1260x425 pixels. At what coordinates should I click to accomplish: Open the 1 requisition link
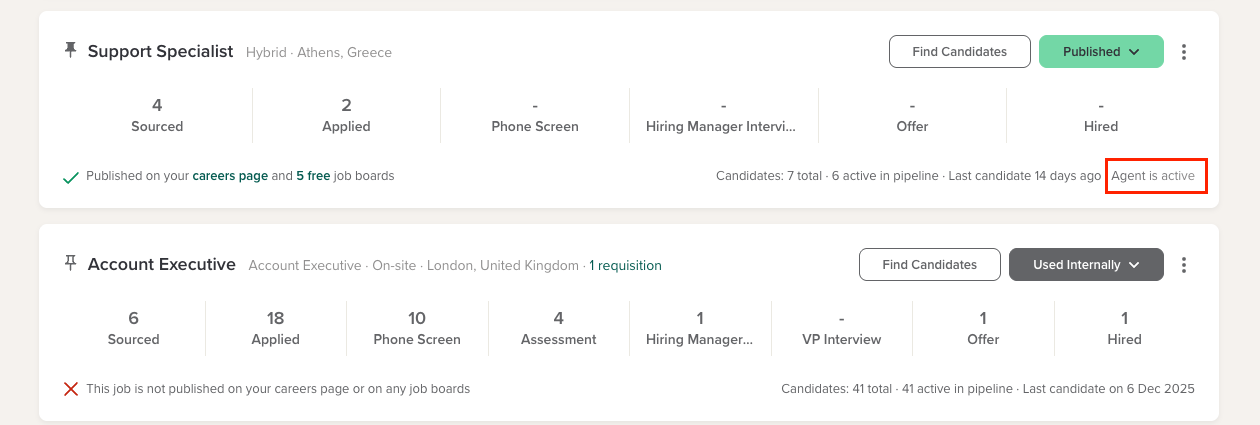pos(625,266)
